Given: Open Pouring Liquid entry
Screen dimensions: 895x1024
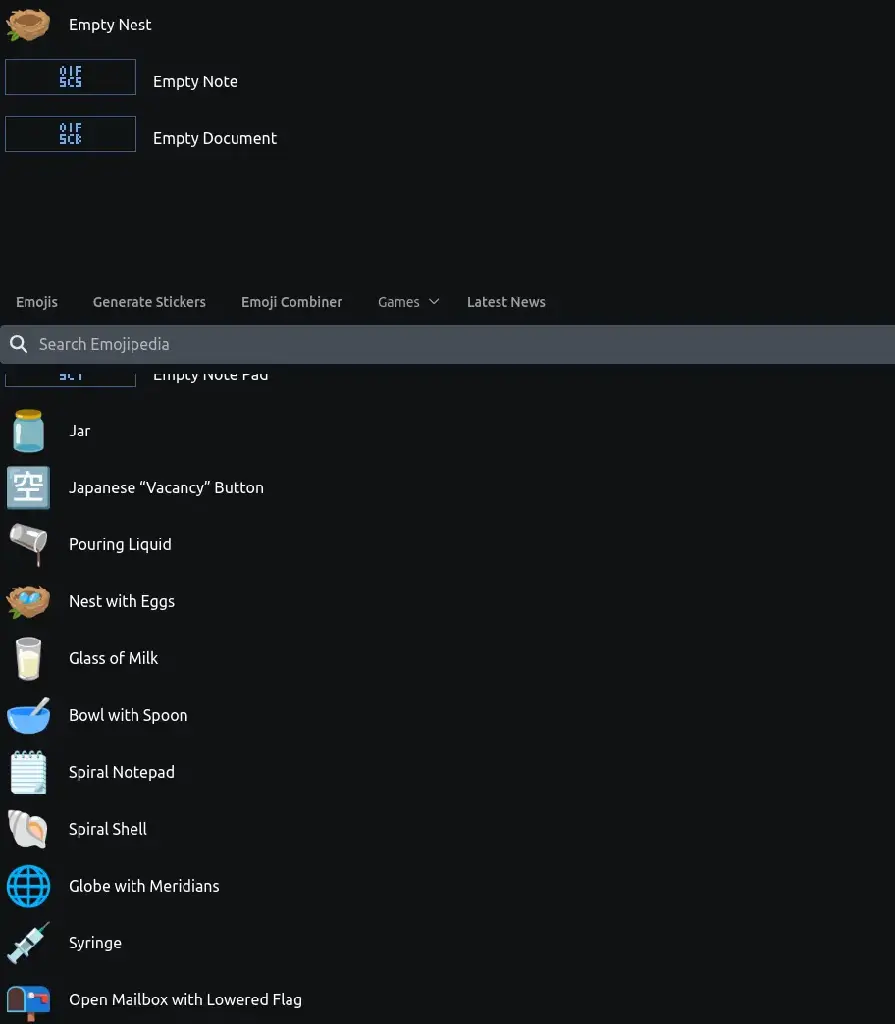Looking at the screenshot, I should pos(120,545).
